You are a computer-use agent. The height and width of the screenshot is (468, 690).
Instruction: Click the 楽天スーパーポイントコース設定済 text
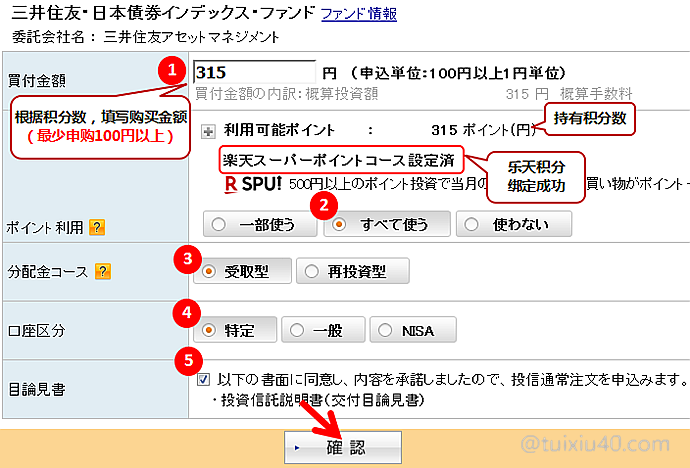coord(338,160)
